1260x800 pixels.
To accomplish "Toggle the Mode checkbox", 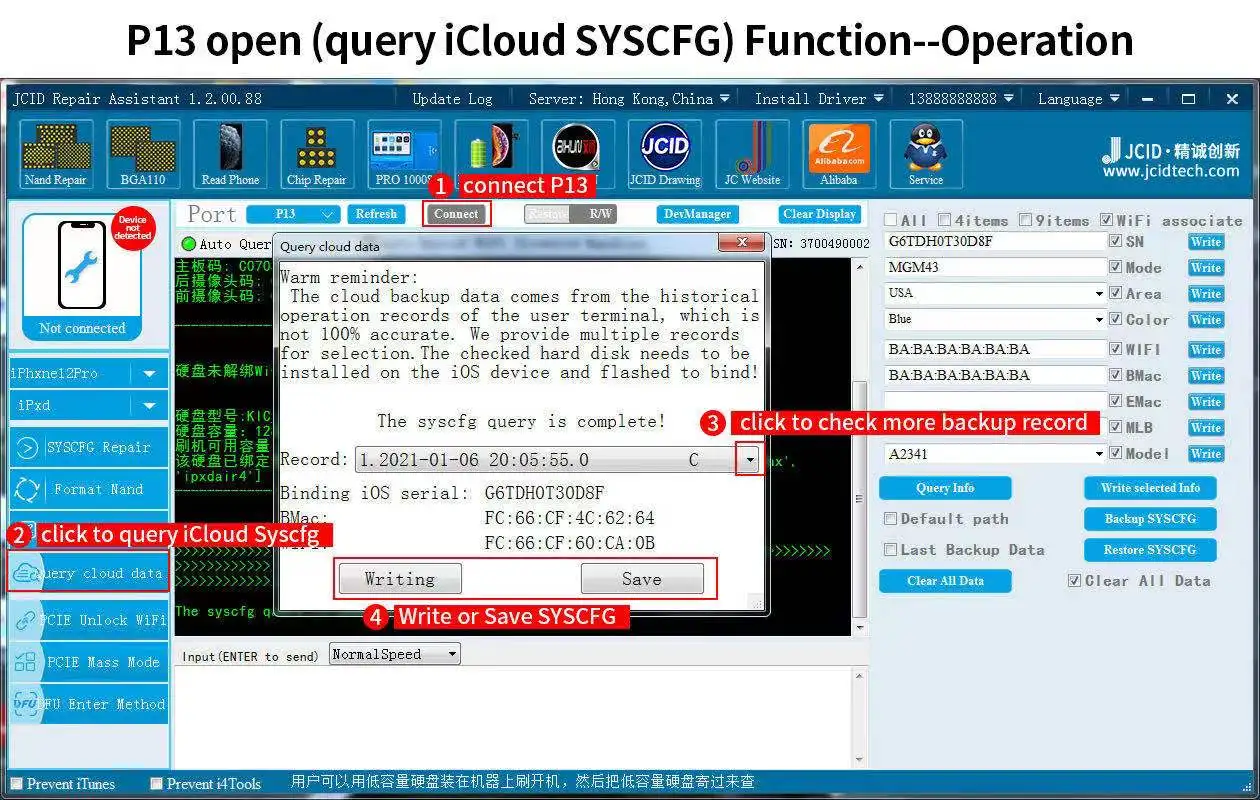I will click(x=1116, y=267).
